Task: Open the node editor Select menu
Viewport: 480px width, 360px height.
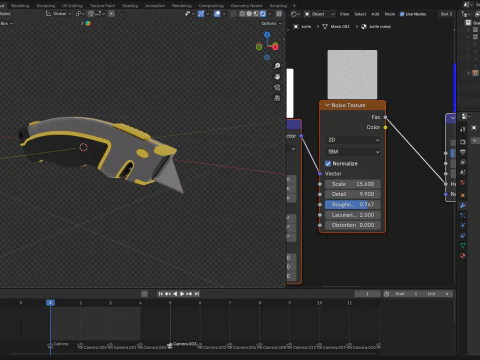Action: tap(360, 14)
